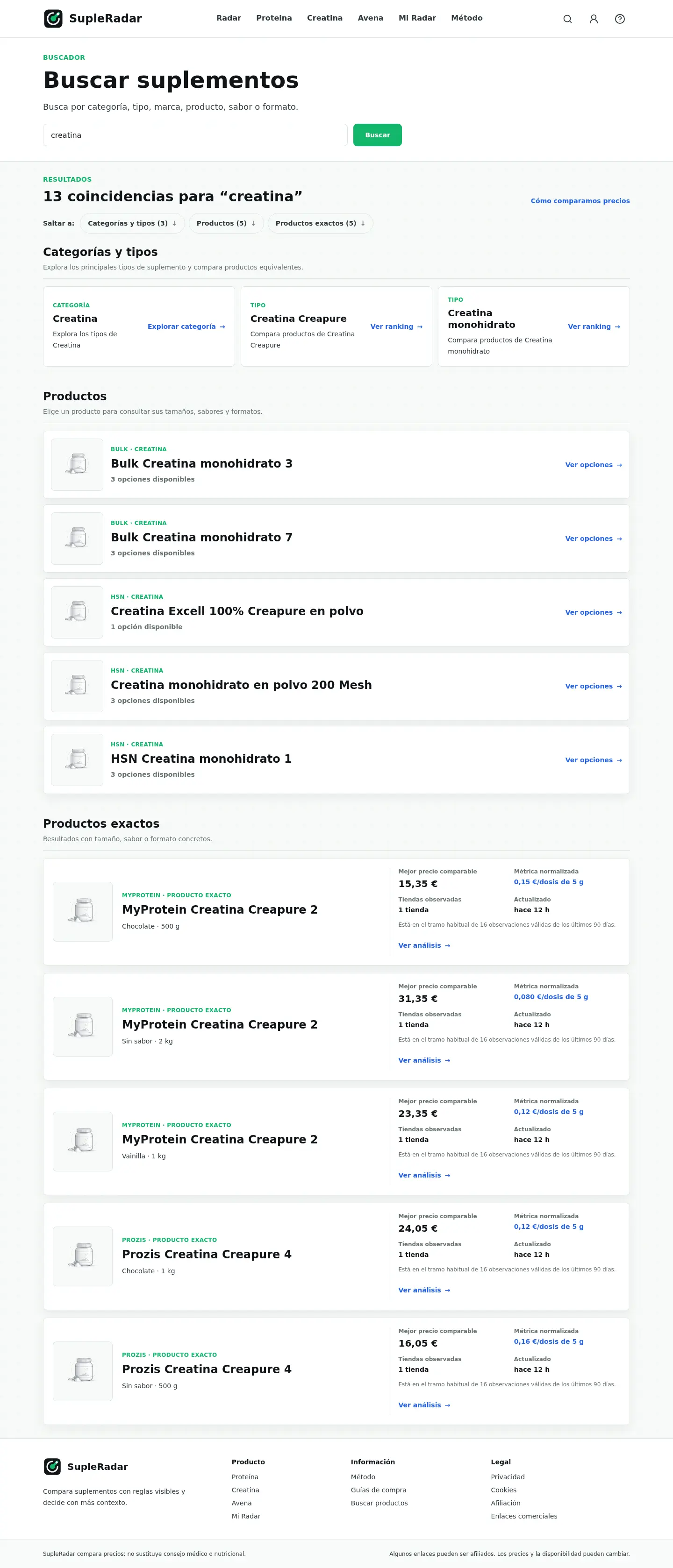The height and width of the screenshot is (1568, 673).
Task: Open Cómo comparamos precios link
Action: click(x=580, y=201)
